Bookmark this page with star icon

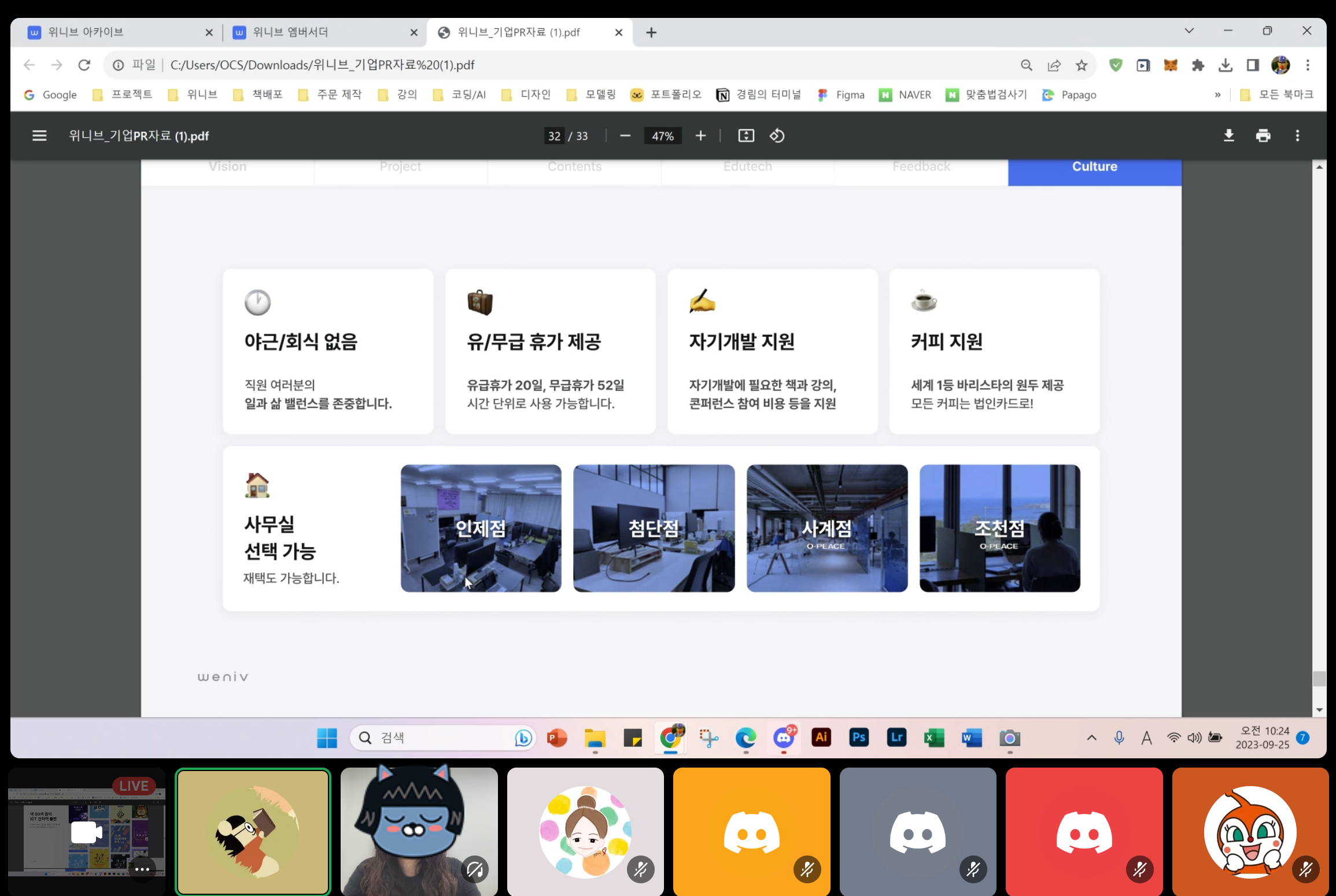tap(1082, 65)
